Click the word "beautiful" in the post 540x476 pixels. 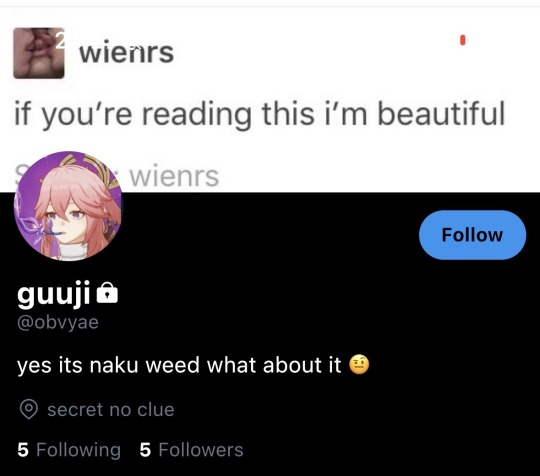[x=441, y=113]
